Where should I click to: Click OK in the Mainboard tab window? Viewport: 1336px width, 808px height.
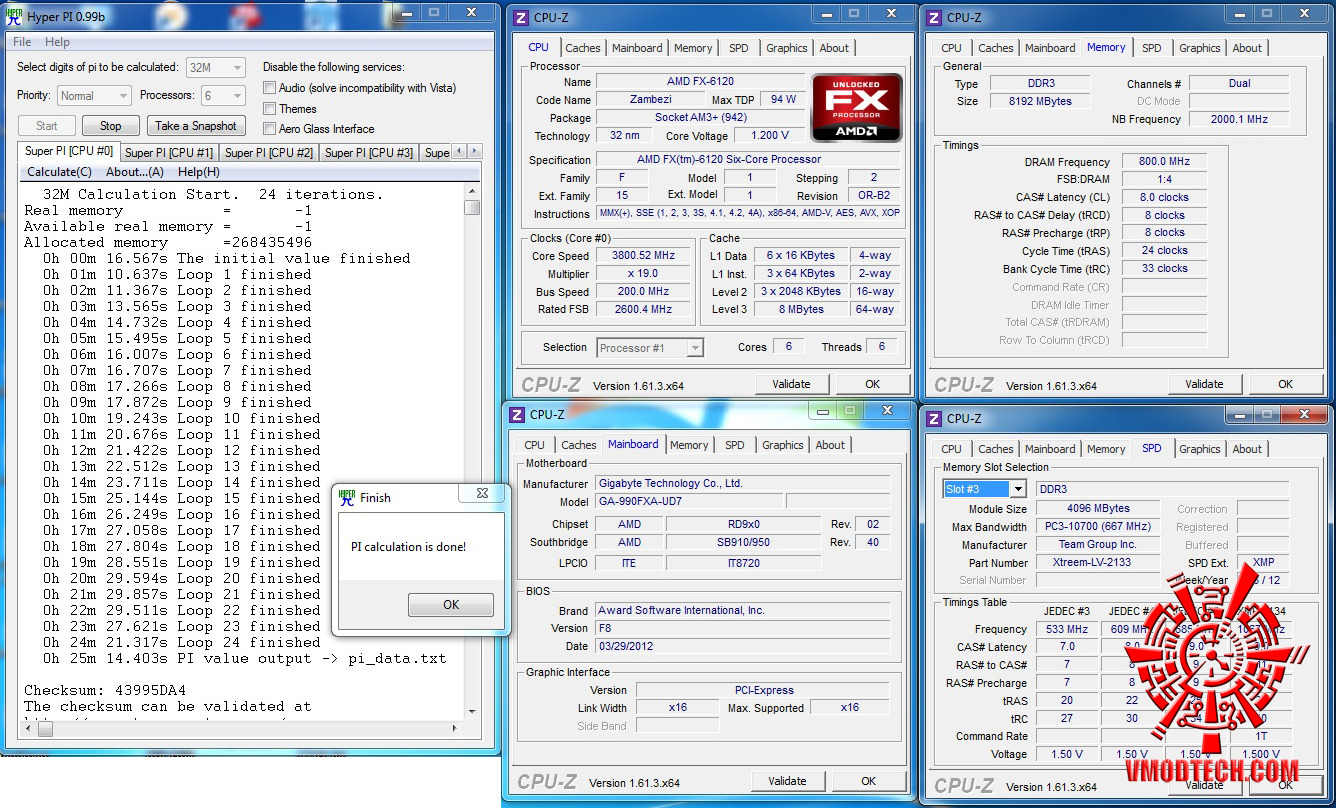pos(869,781)
